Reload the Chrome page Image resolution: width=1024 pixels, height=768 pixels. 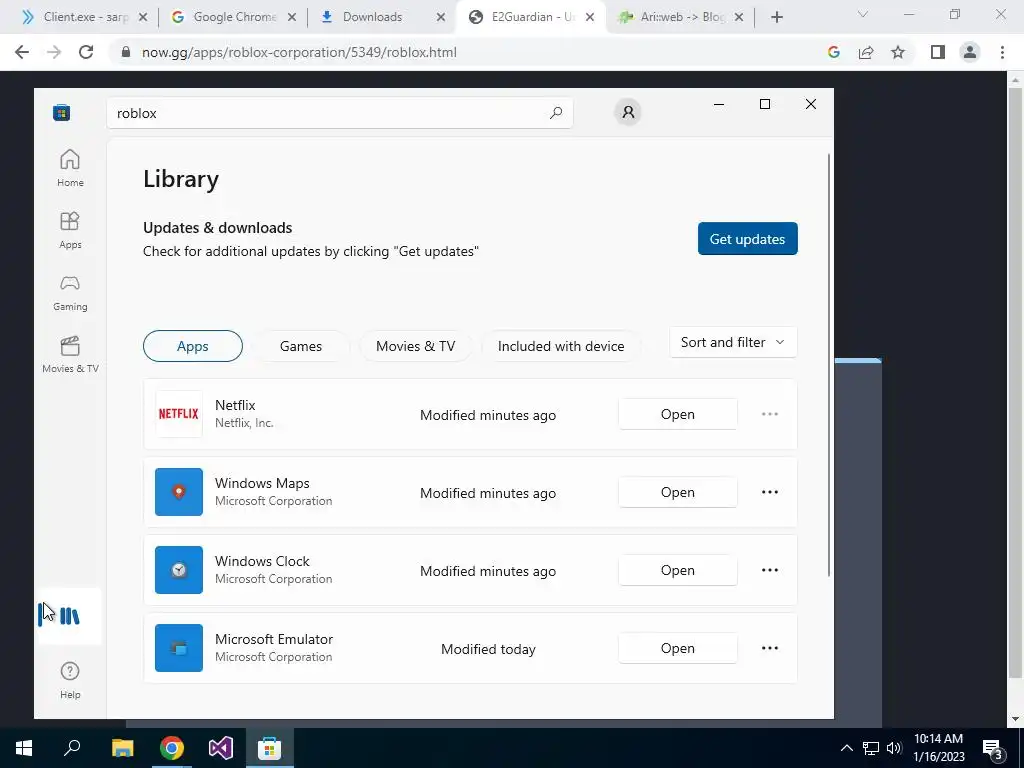pyautogui.click(x=86, y=52)
